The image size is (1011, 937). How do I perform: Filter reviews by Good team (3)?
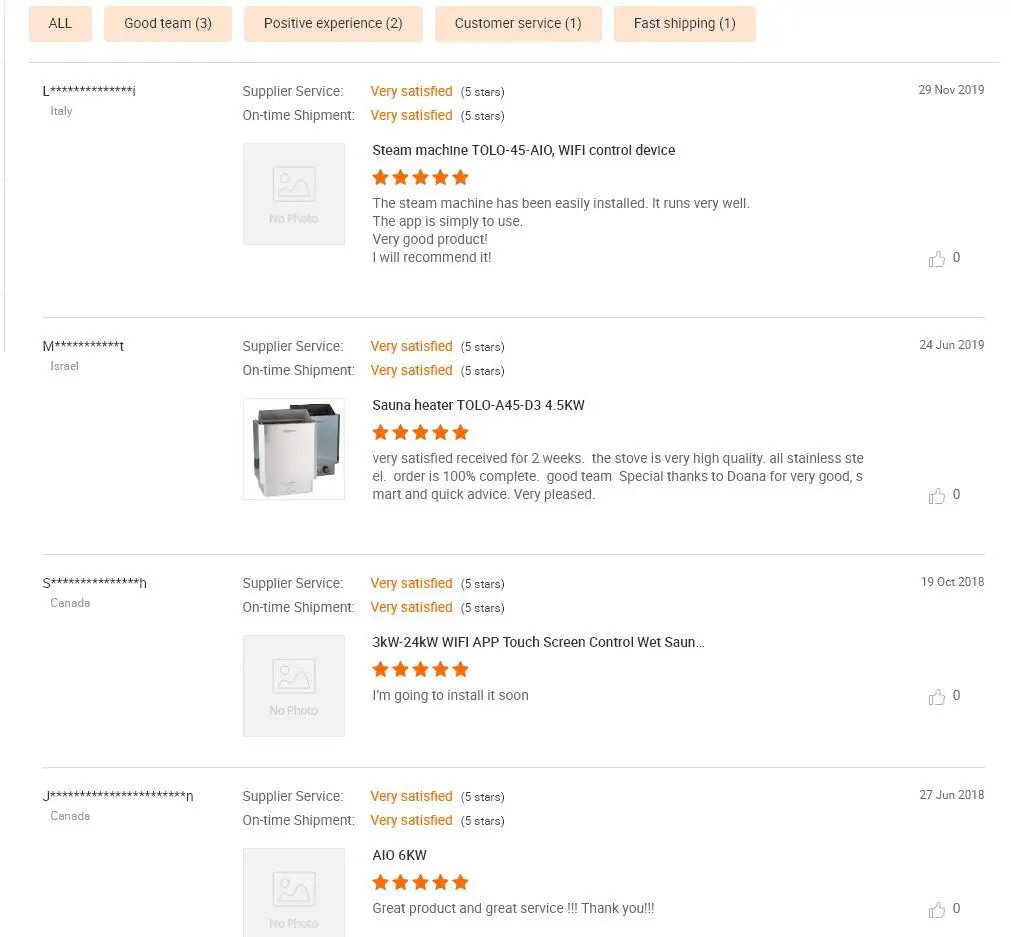[168, 23]
